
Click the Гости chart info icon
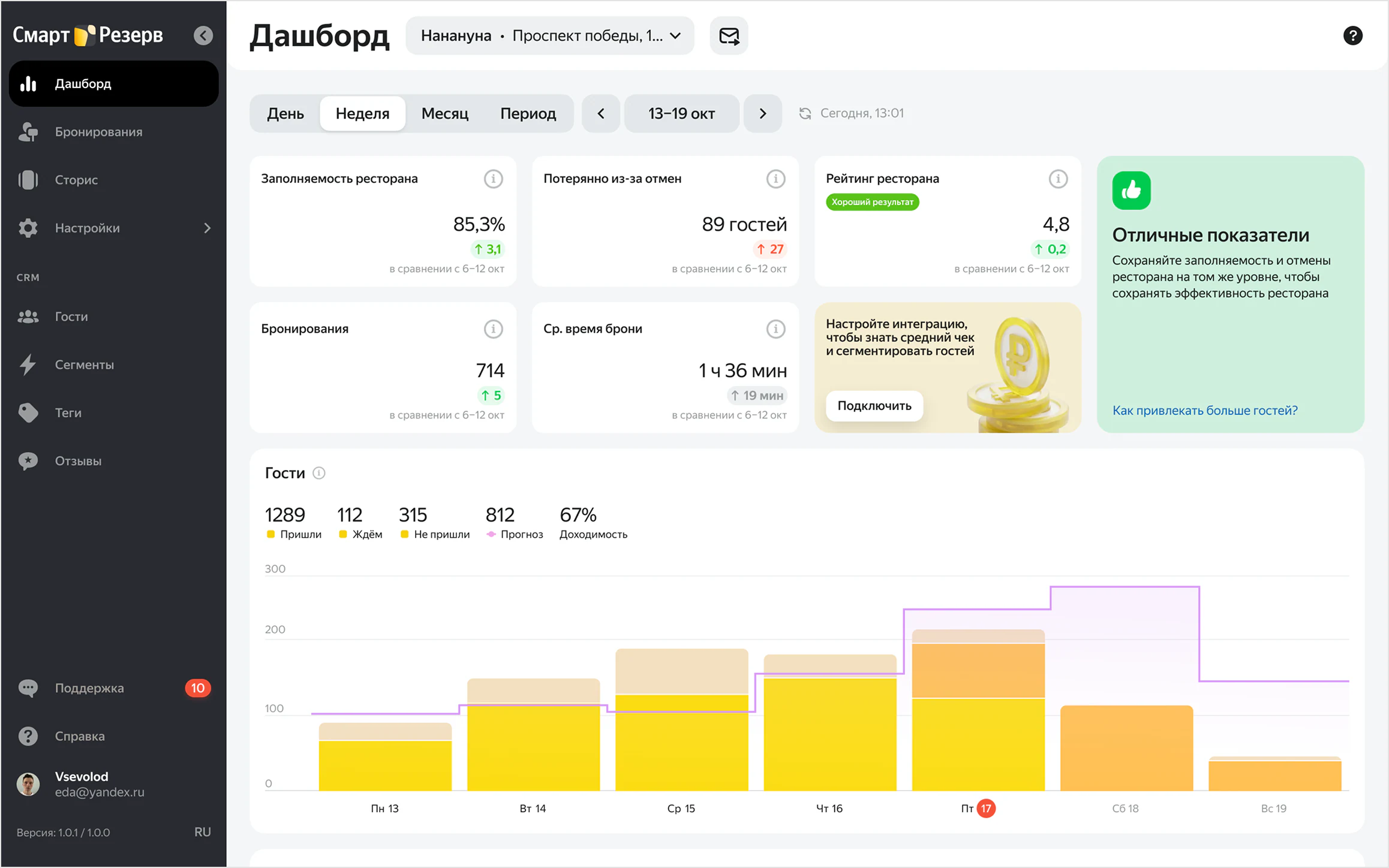click(319, 474)
